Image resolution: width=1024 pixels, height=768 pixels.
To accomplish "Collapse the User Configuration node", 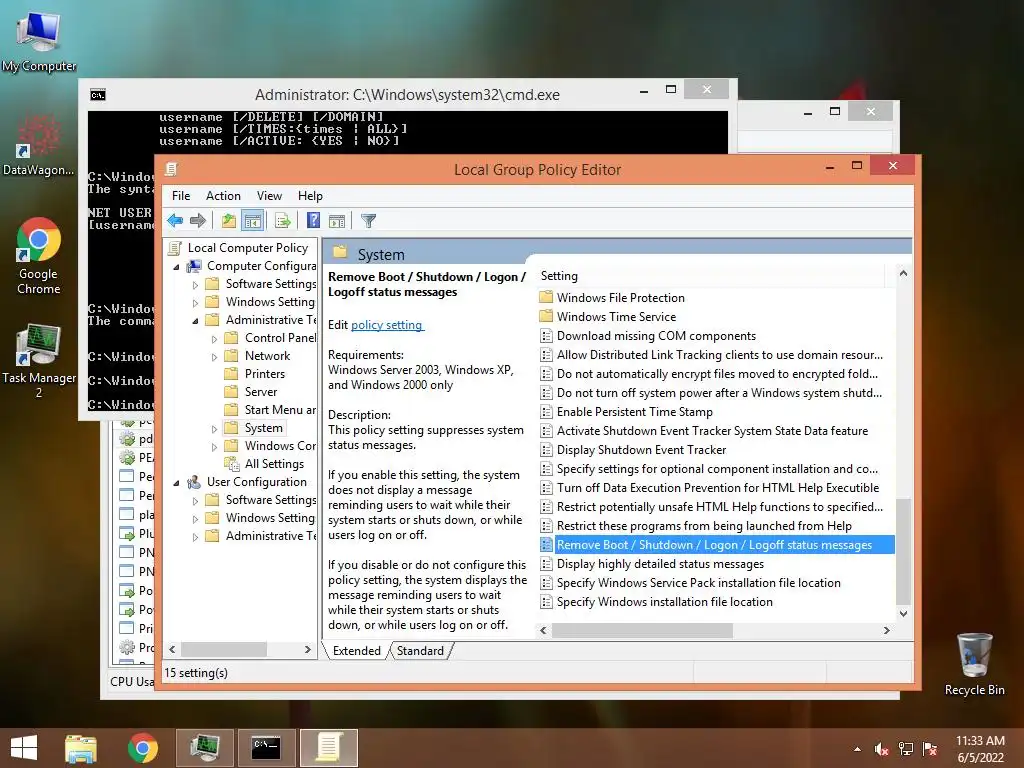I will [x=176, y=483].
